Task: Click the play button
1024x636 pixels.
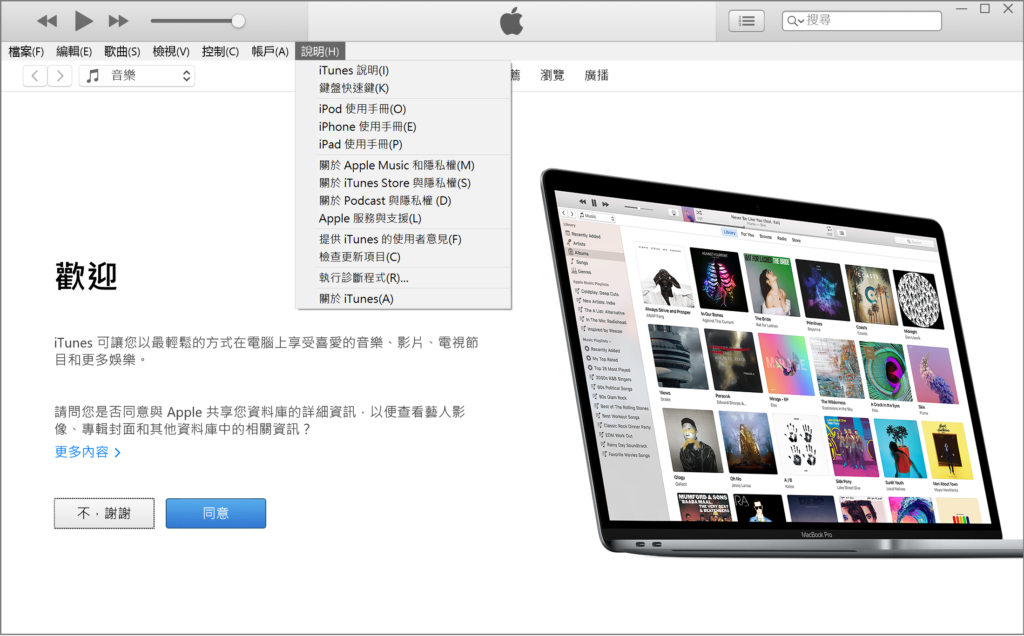Action: pos(83,21)
